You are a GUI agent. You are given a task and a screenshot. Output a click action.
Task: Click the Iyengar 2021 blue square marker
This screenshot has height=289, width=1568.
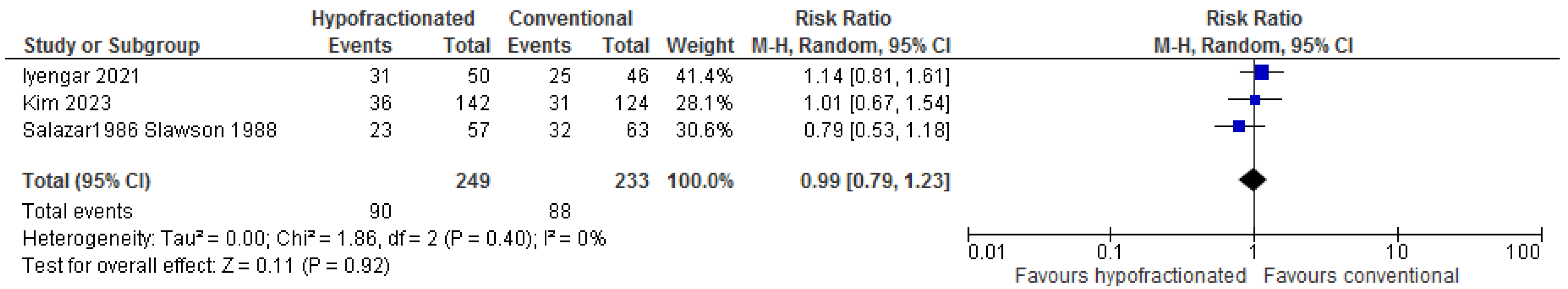click(x=1261, y=73)
